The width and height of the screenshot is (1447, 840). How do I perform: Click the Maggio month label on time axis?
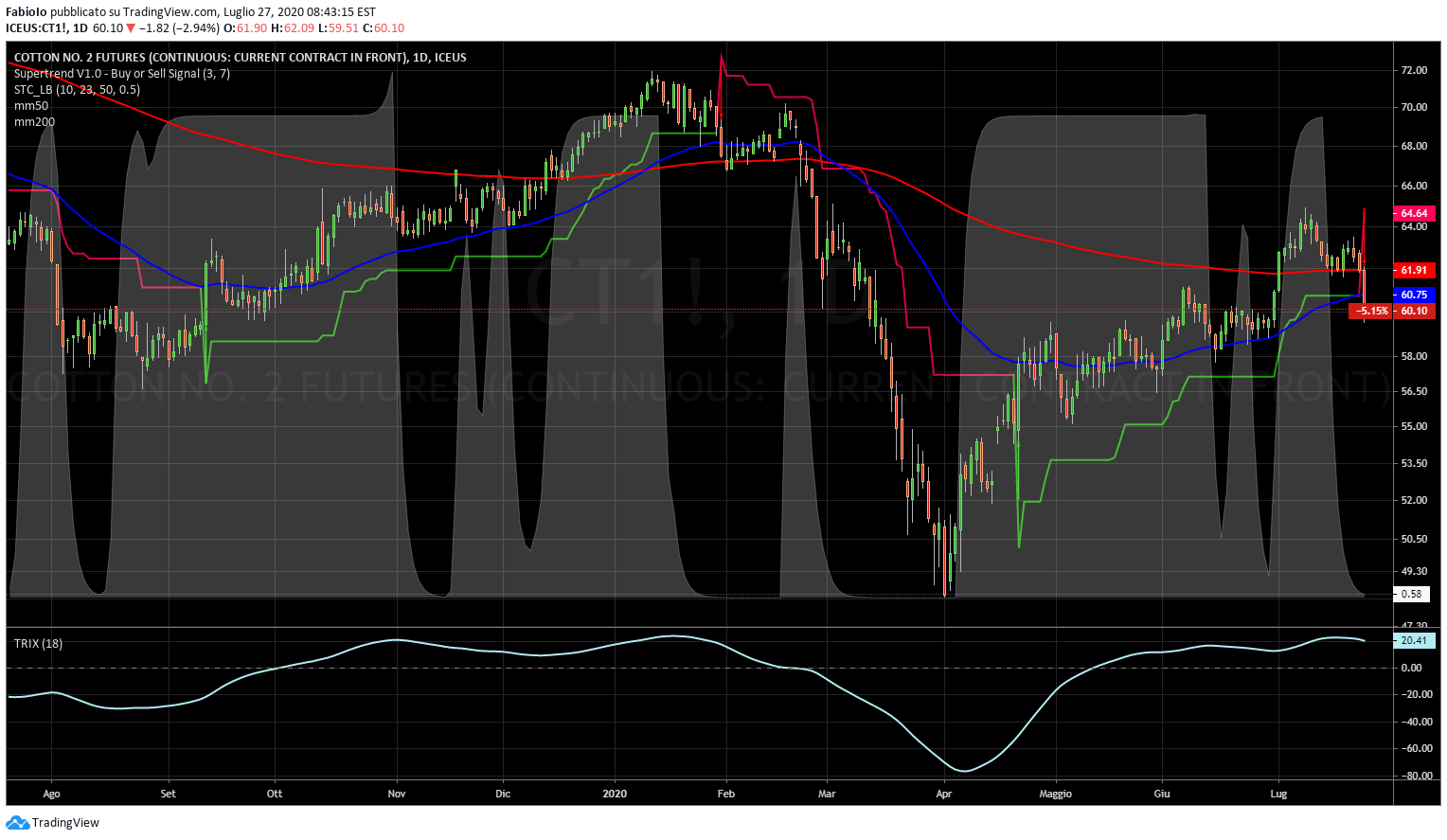(x=1055, y=794)
